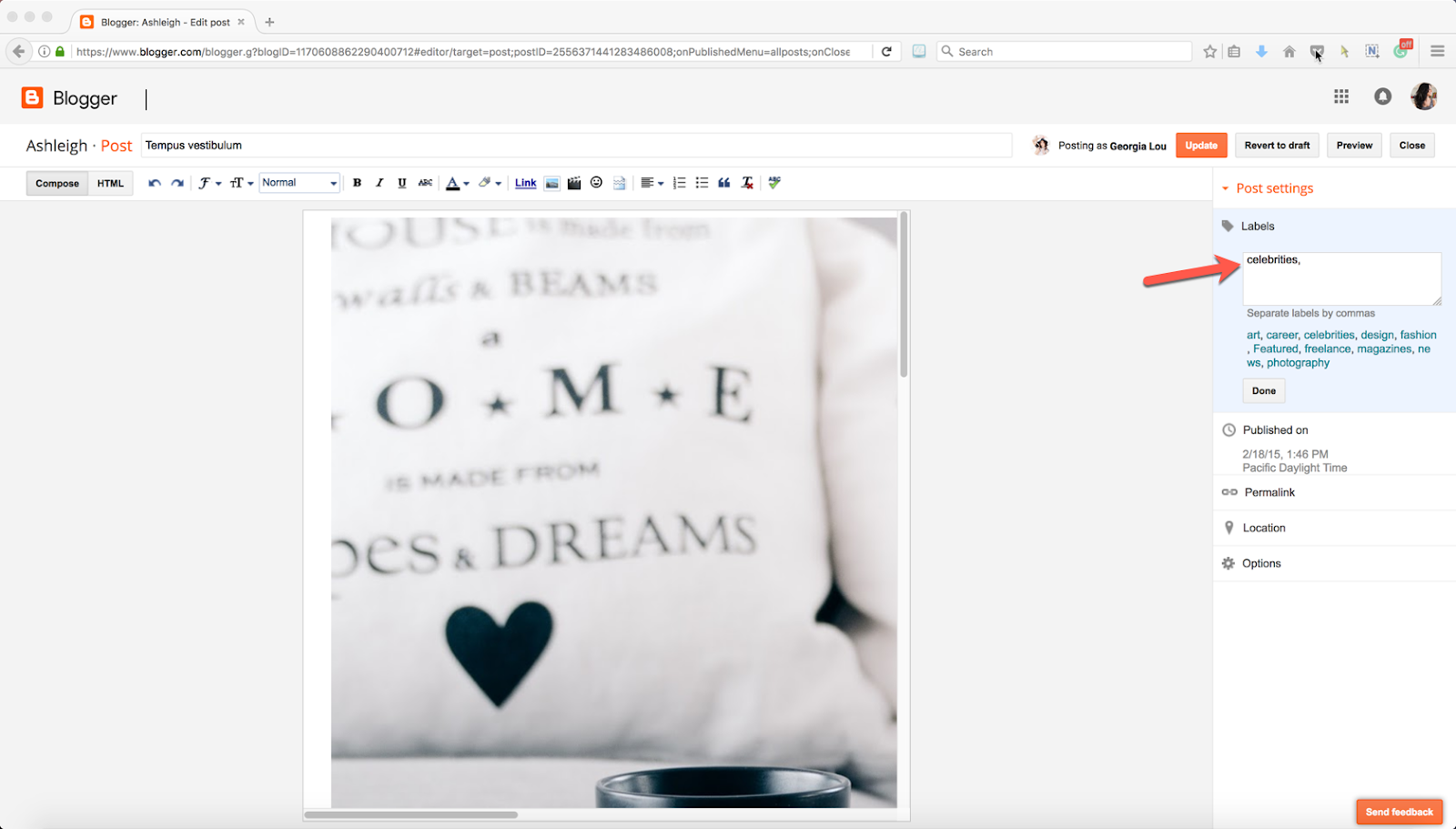Toggle underline formatting
The height and width of the screenshot is (829, 1456).
click(x=401, y=182)
